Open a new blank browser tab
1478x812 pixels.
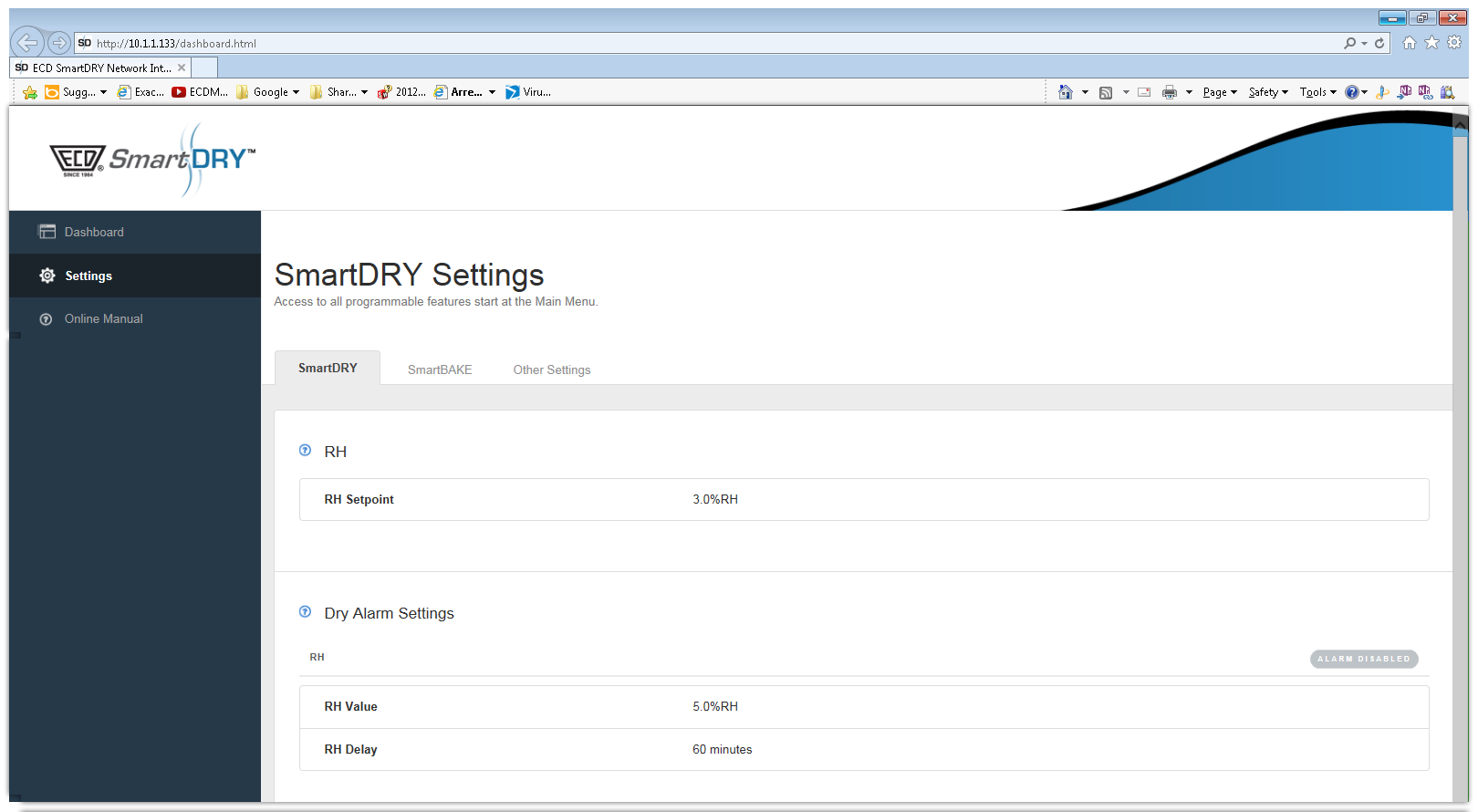pos(204,68)
